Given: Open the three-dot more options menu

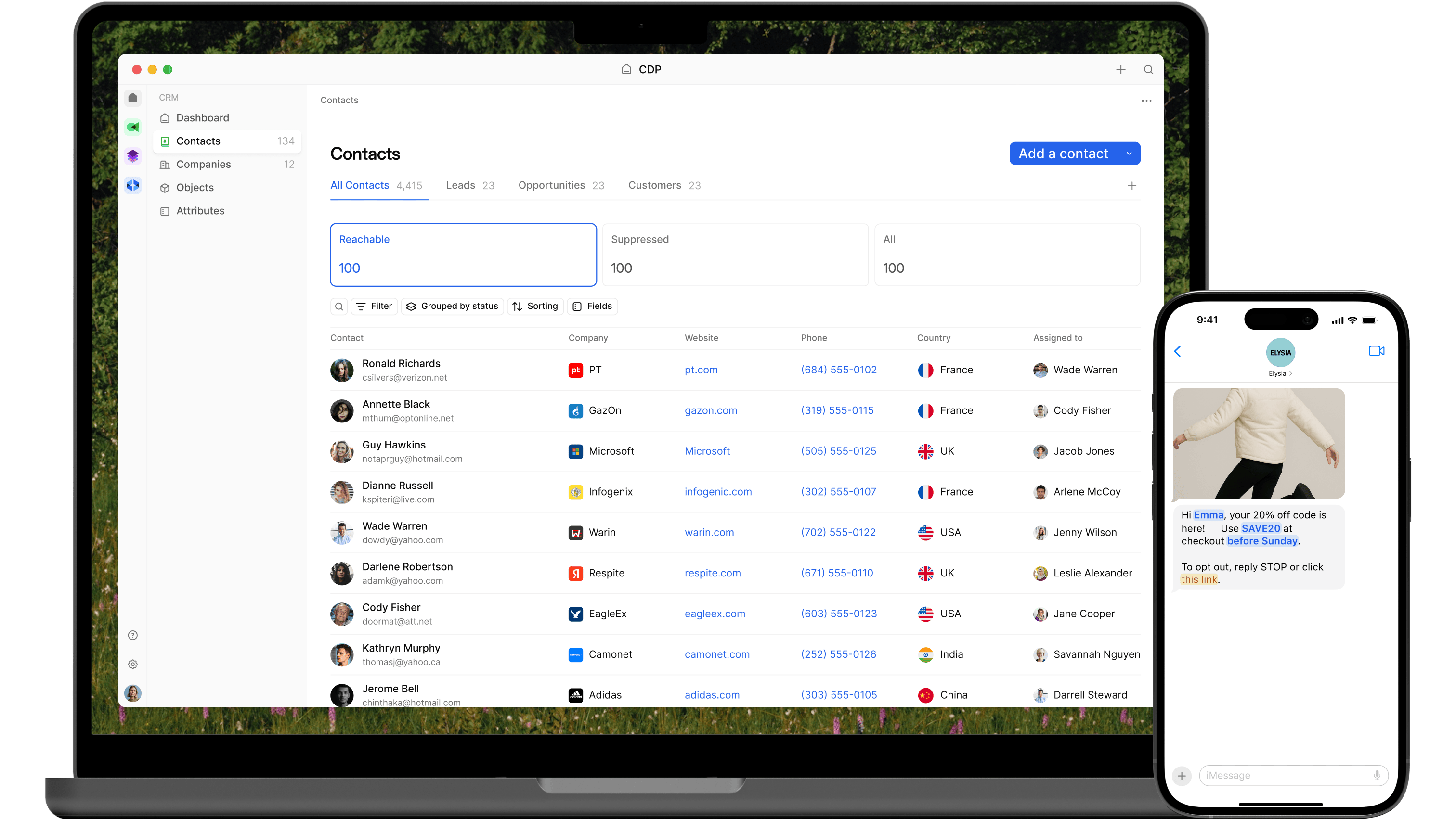Looking at the screenshot, I should pos(1146,101).
